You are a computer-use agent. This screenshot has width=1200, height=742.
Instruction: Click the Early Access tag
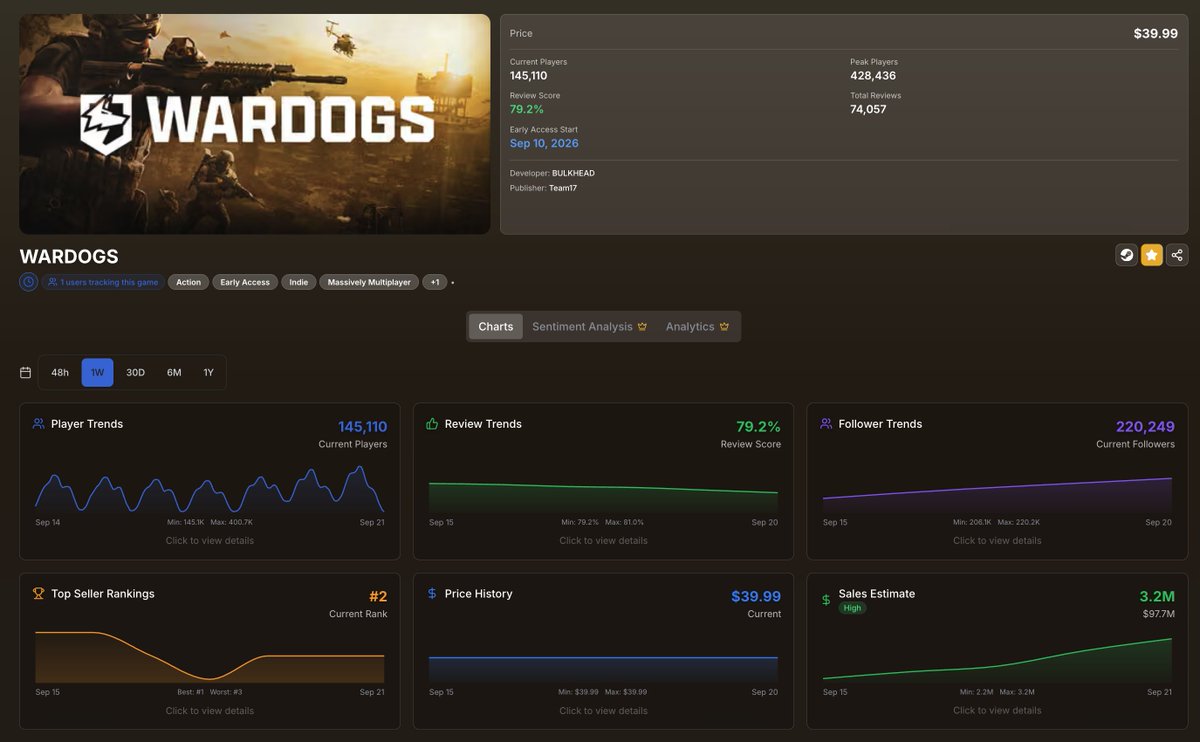coord(245,282)
